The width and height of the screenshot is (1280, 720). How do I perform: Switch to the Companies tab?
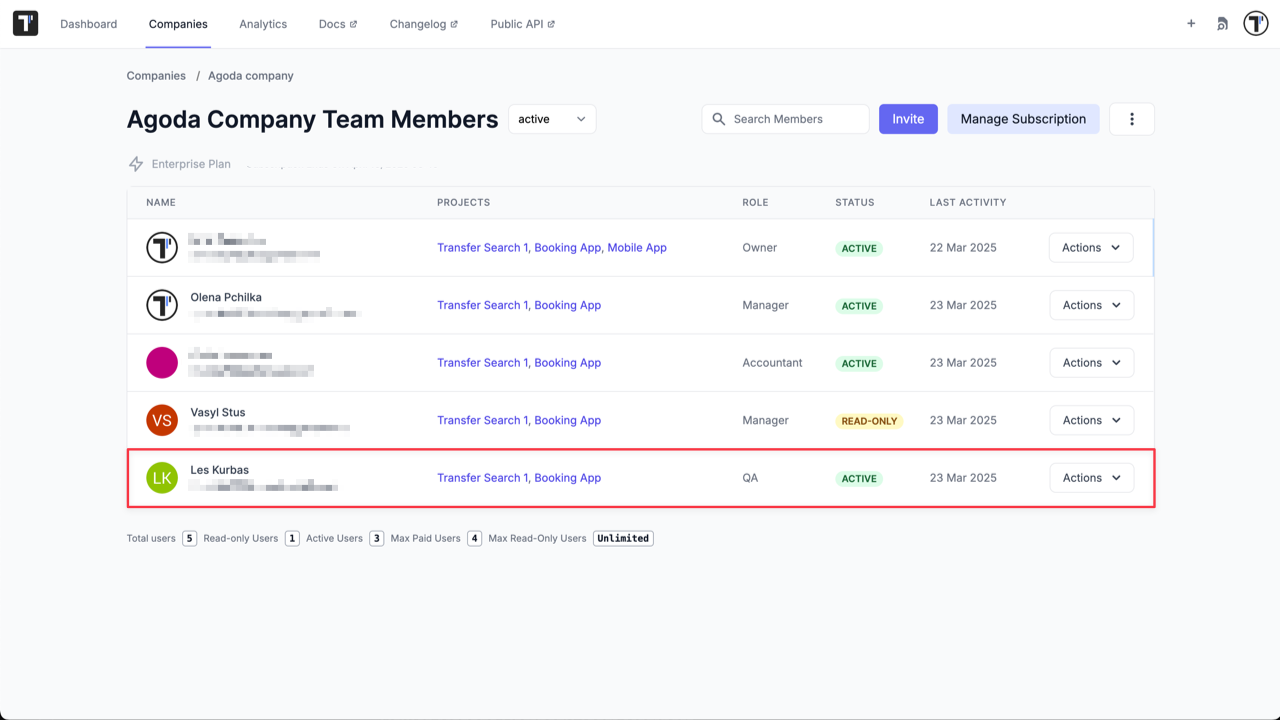coord(178,23)
